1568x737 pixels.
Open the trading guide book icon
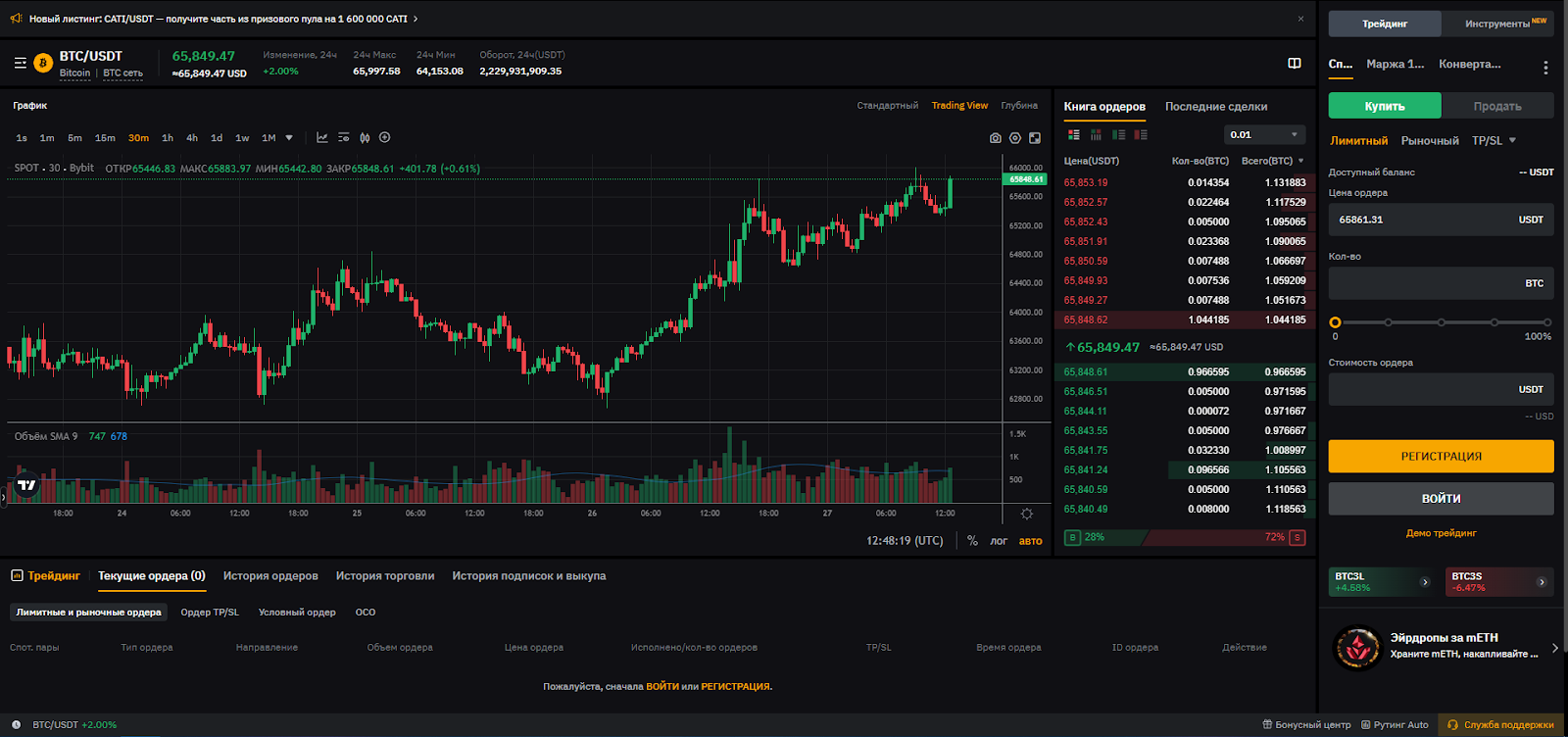click(x=1295, y=63)
